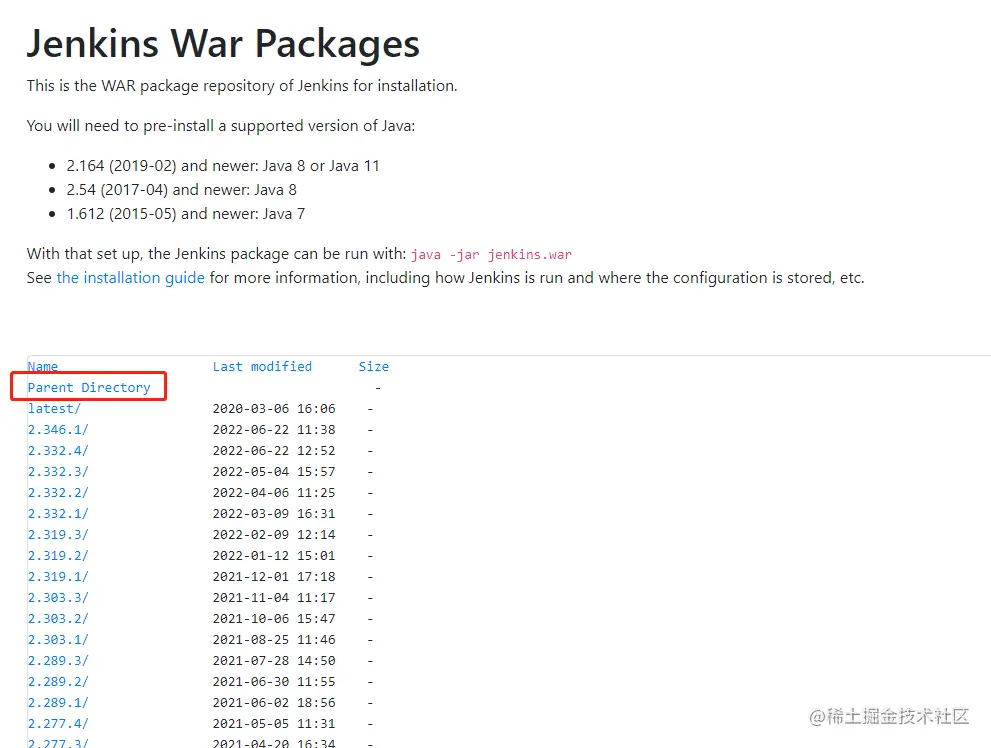Image resolution: width=991 pixels, height=748 pixels.
Task: Open the 2.289.3/ directory
Action: [58, 660]
